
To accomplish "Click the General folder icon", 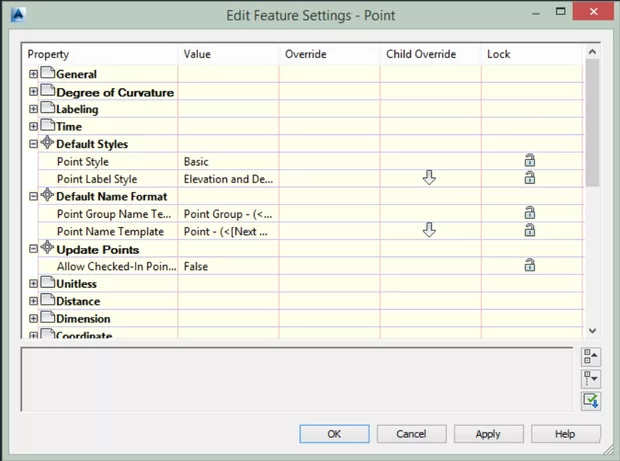I will click(x=47, y=74).
